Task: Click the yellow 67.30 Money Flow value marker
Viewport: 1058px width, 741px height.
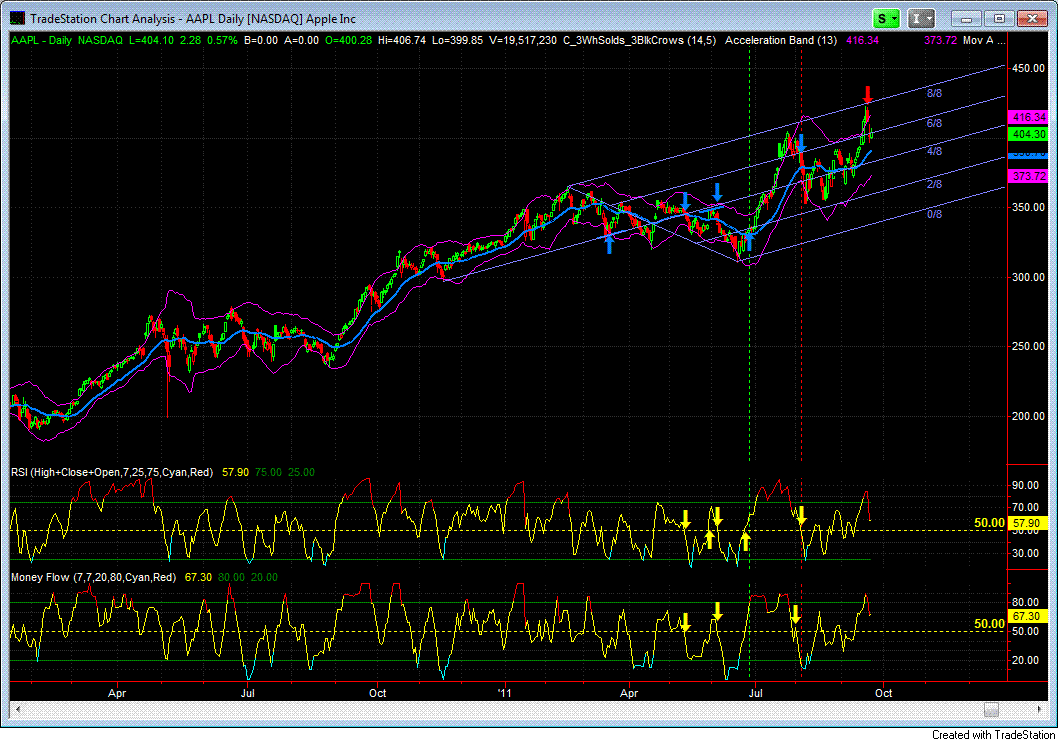Action: point(1028,616)
